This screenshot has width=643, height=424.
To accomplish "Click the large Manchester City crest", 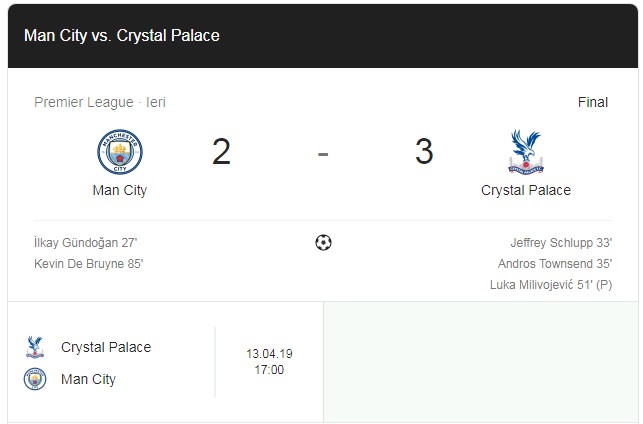I will pyautogui.click(x=120, y=152).
